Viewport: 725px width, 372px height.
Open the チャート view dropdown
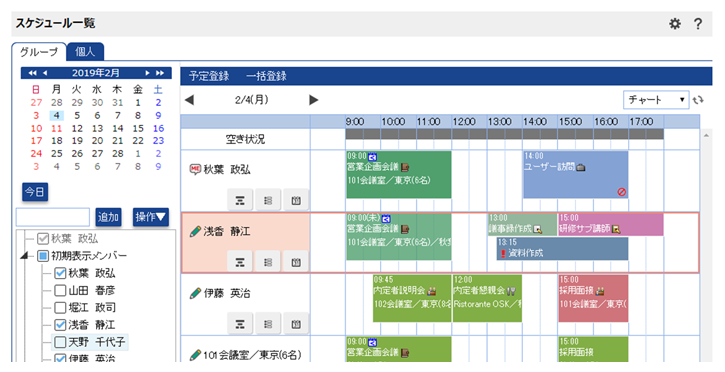656,100
